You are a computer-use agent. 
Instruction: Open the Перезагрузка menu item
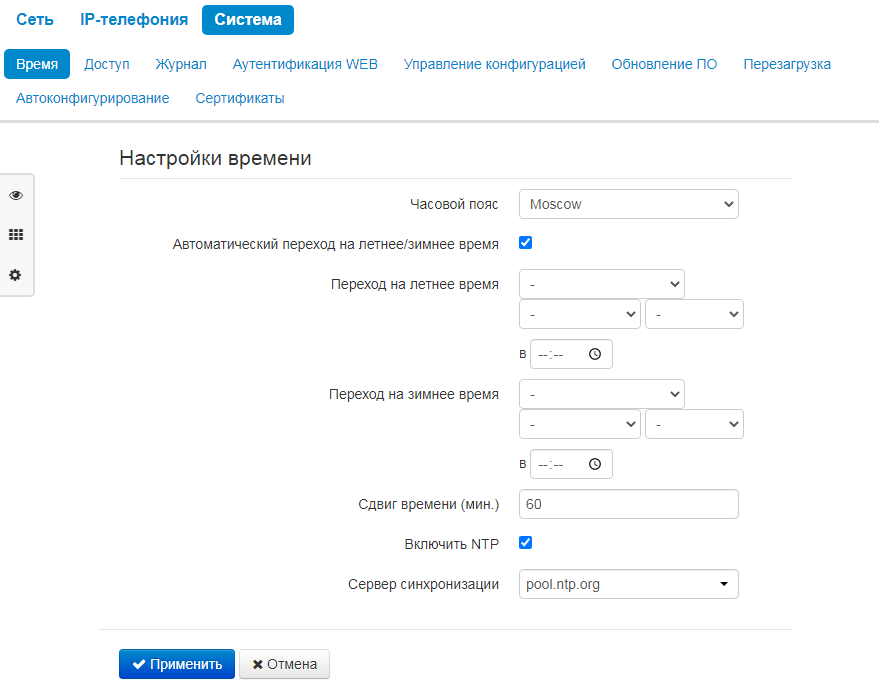point(787,64)
